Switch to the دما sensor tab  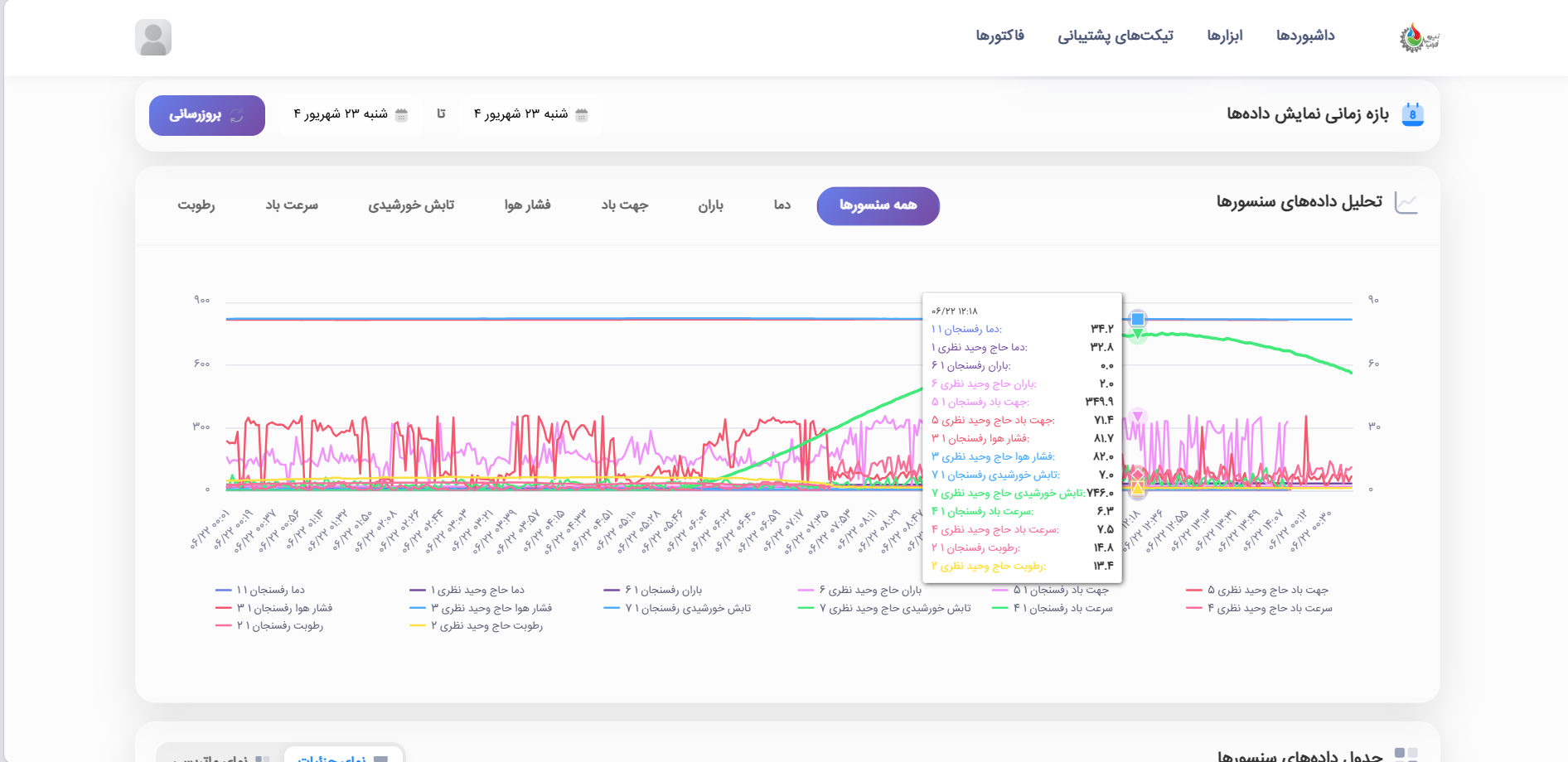pyautogui.click(x=782, y=205)
